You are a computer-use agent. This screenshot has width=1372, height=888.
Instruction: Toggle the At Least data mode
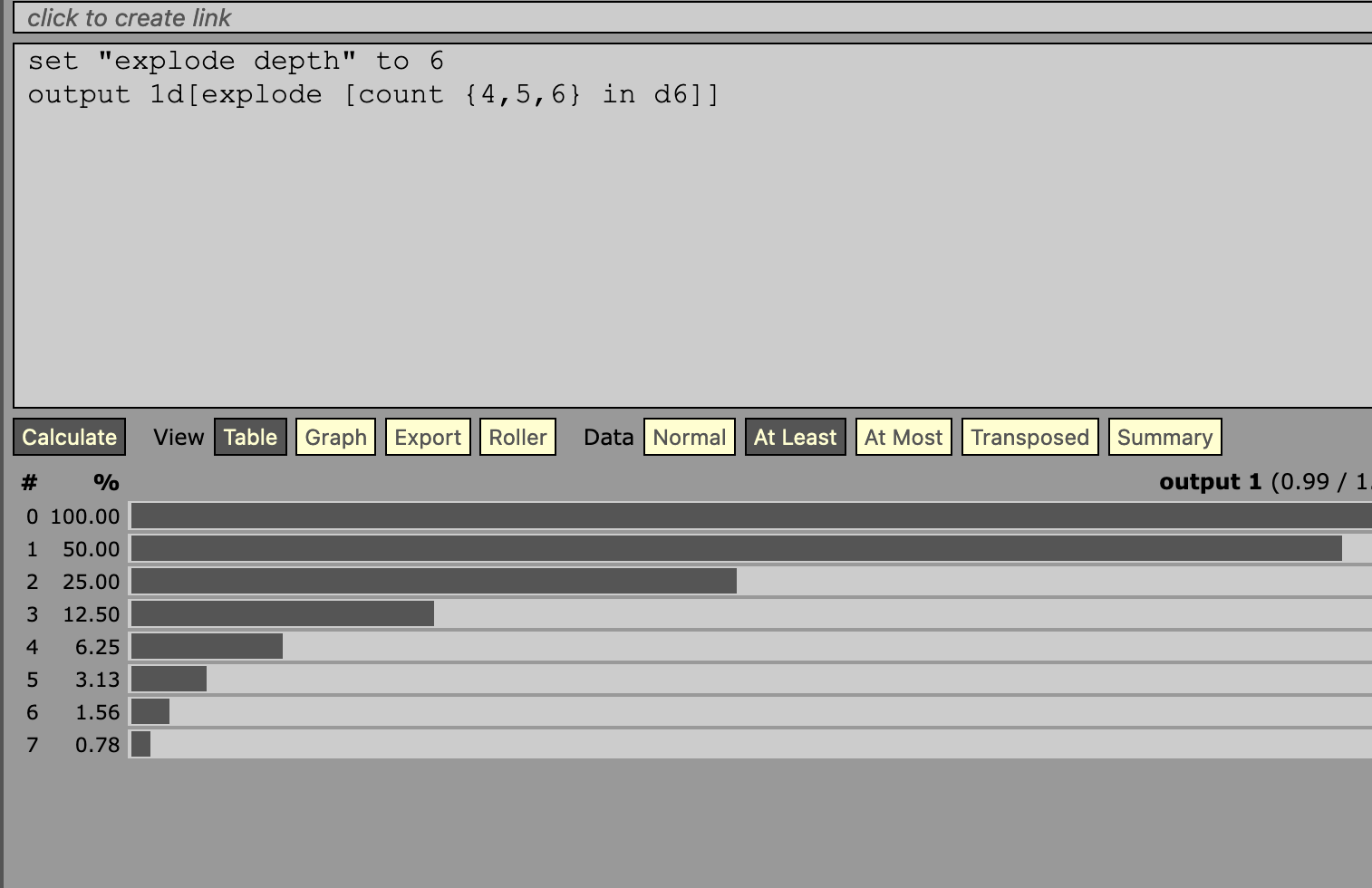tap(795, 437)
